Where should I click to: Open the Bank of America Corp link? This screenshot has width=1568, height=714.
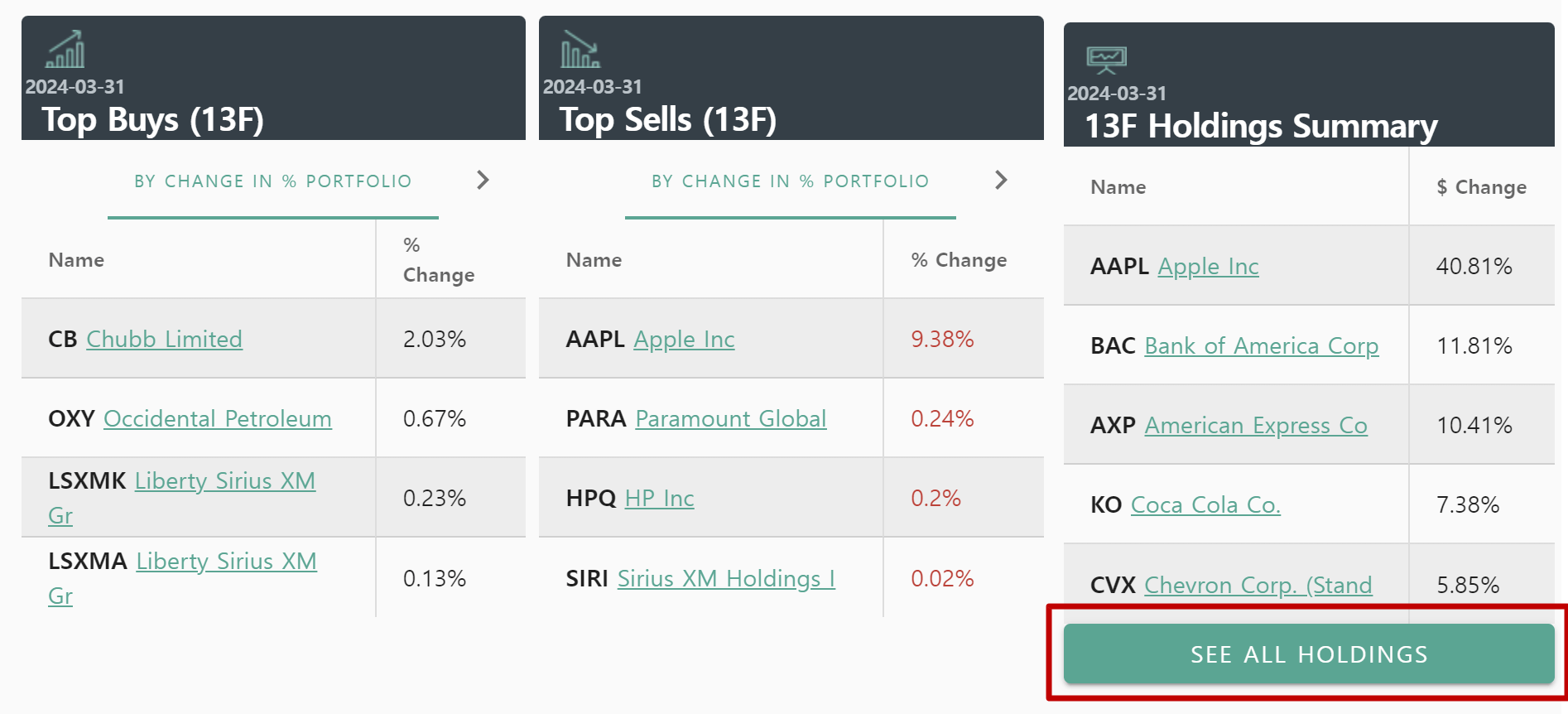tap(1261, 346)
